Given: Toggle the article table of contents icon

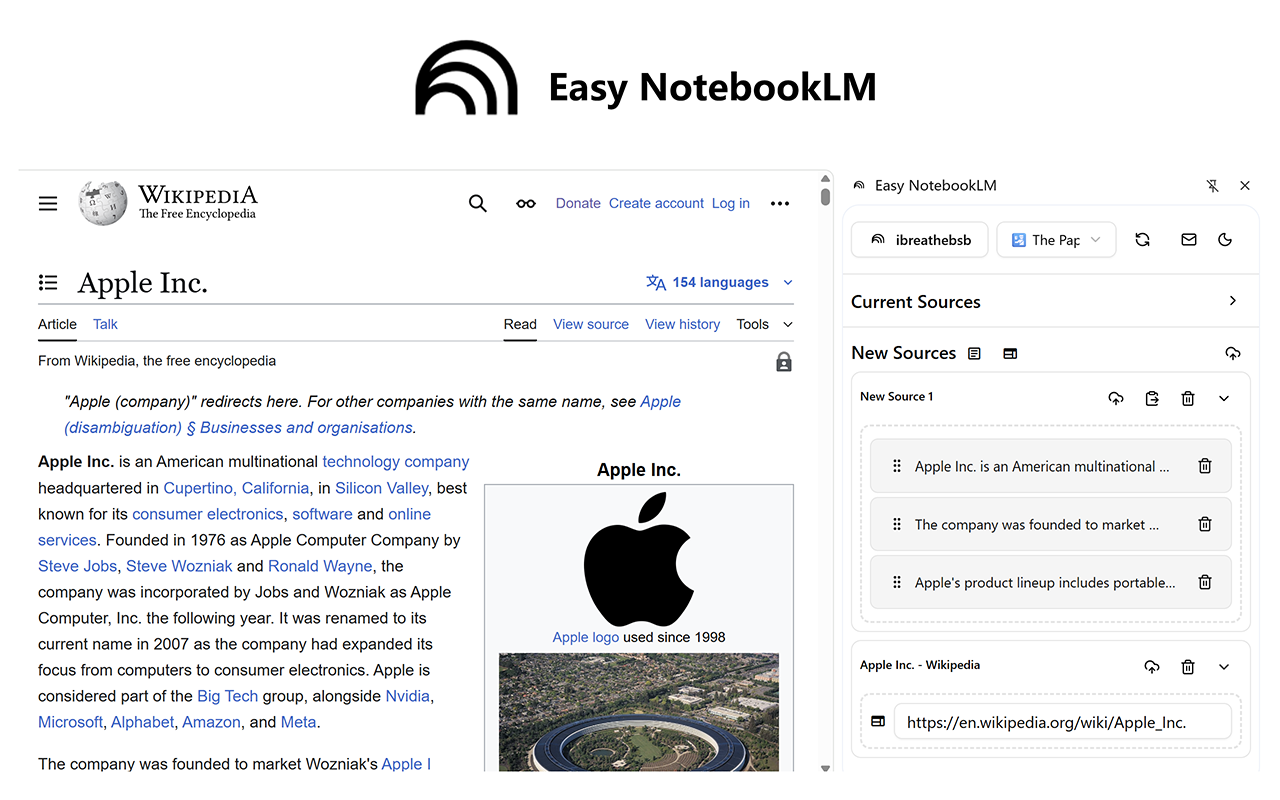Looking at the screenshot, I should pos(48,283).
